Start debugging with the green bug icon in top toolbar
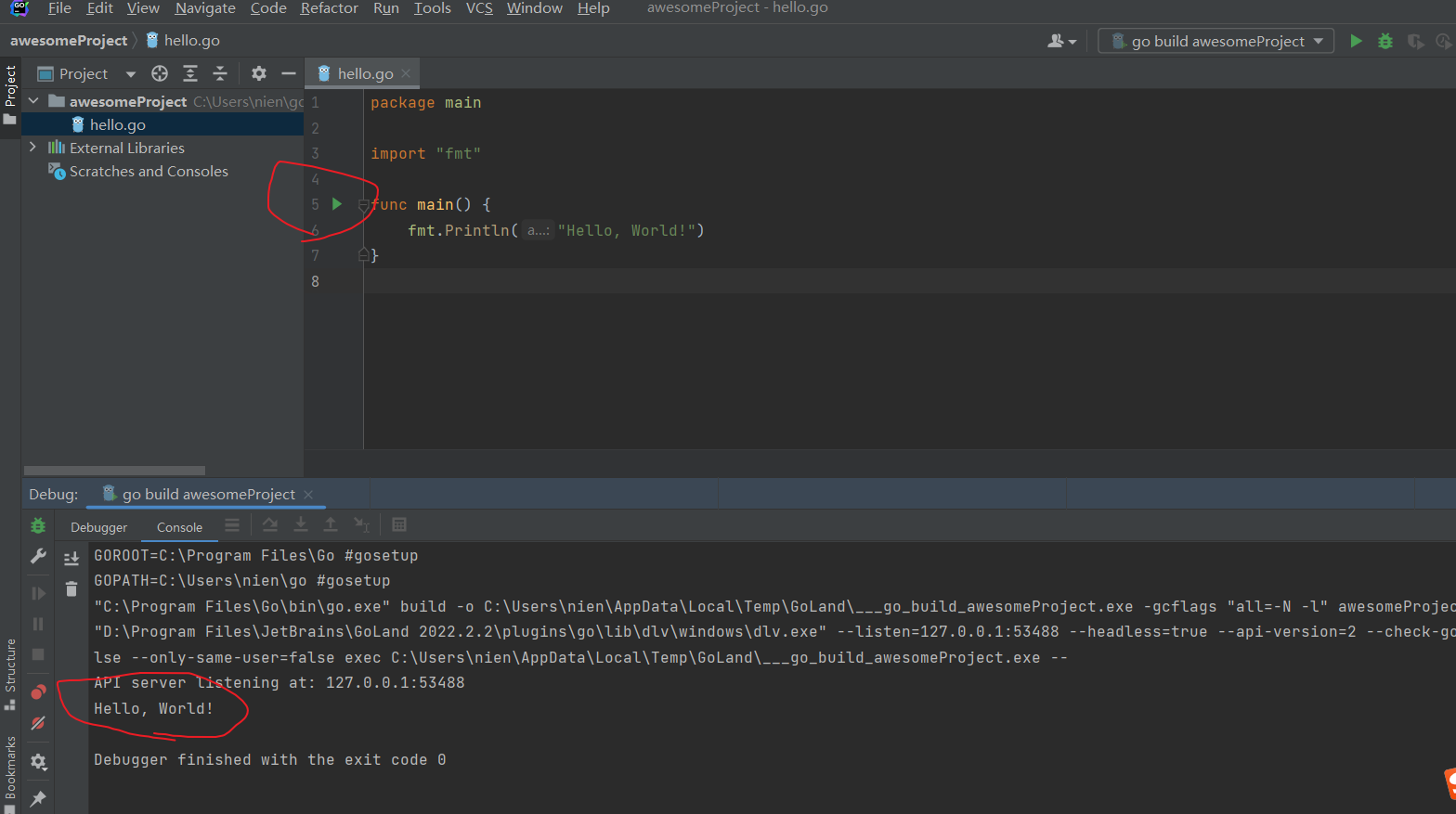1456x814 pixels. click(x=1385, y=41)
